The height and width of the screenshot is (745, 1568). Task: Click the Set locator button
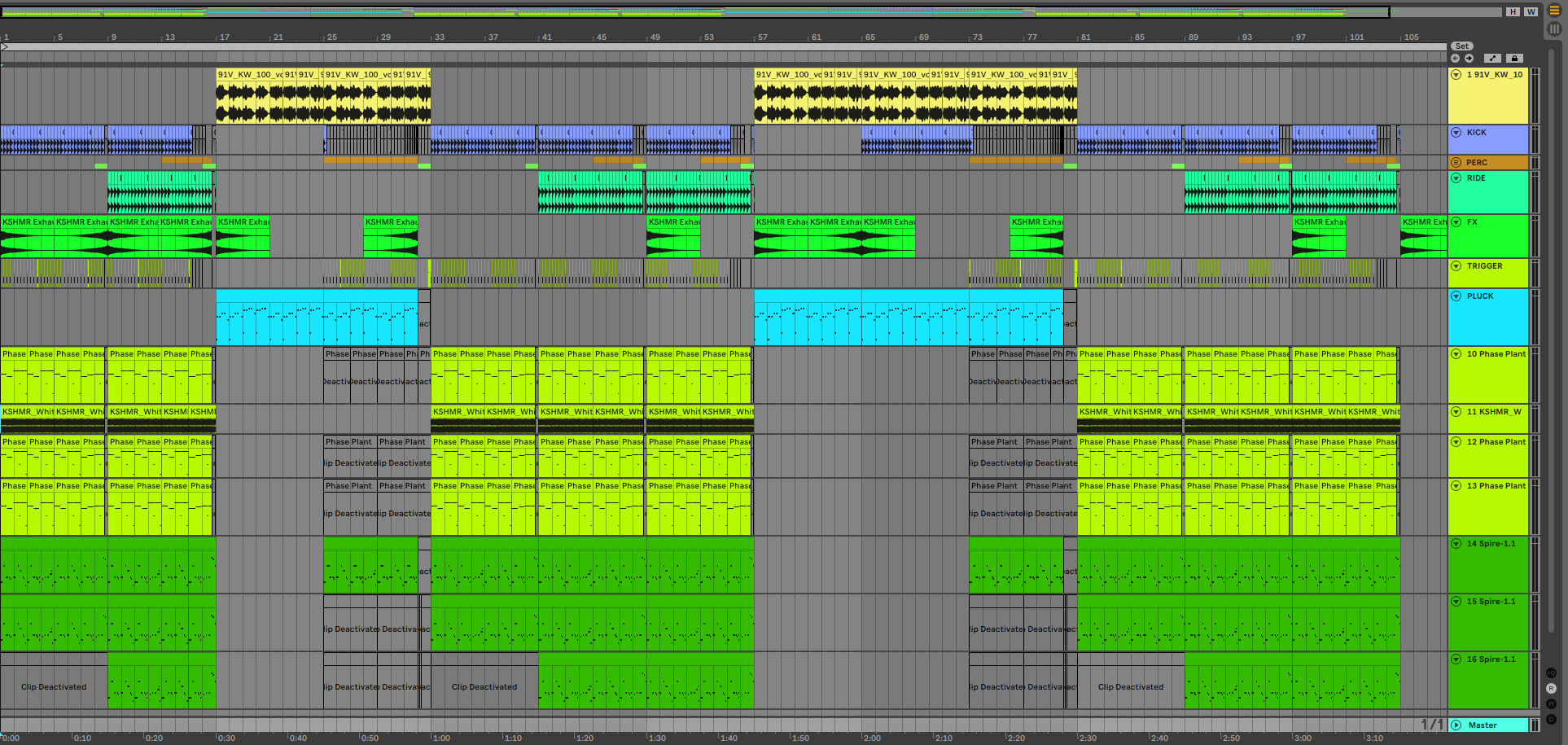click(1462, 46)
